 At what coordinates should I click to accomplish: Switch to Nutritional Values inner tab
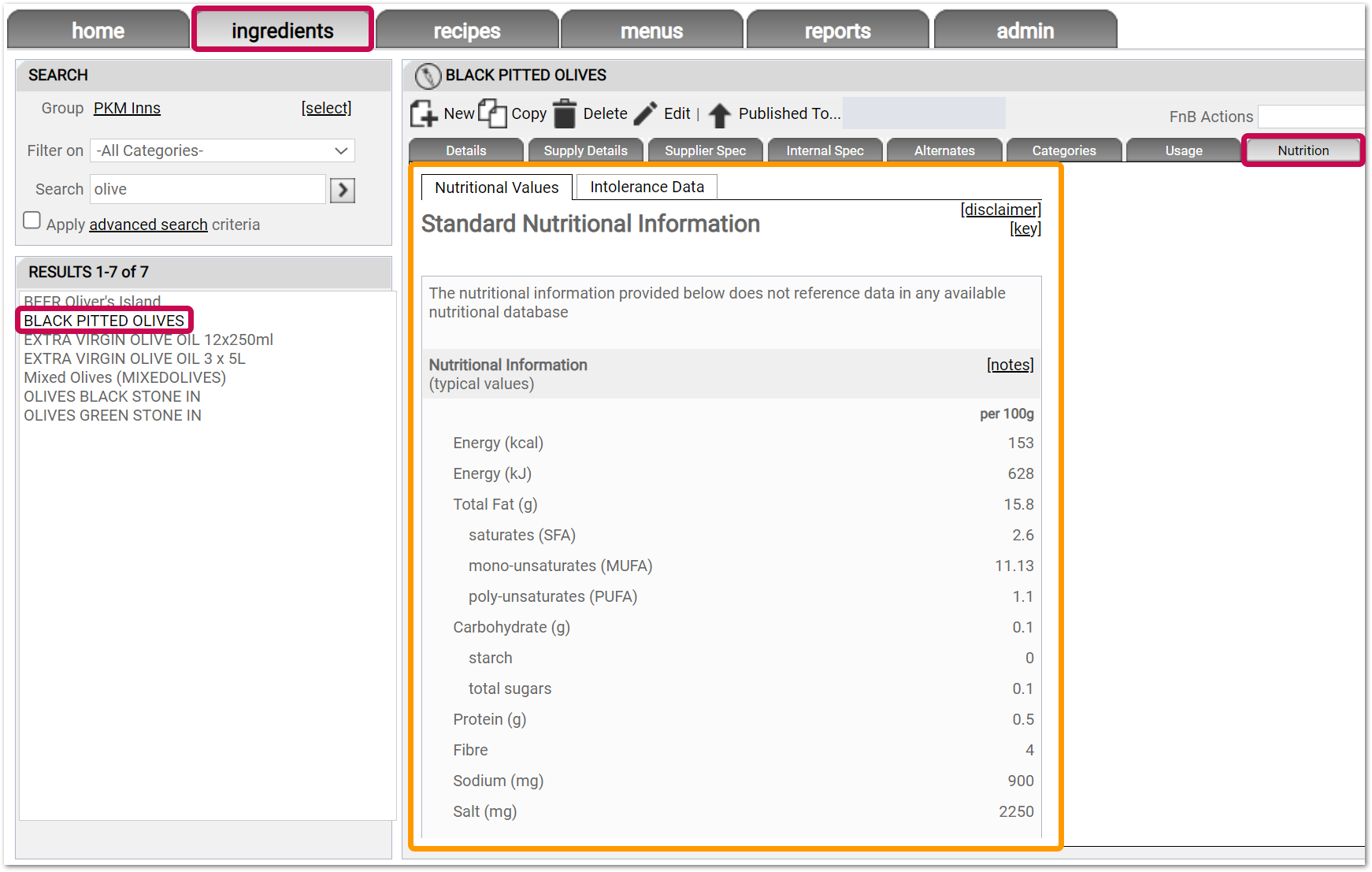pyautogui.click(x=497, y=187)
